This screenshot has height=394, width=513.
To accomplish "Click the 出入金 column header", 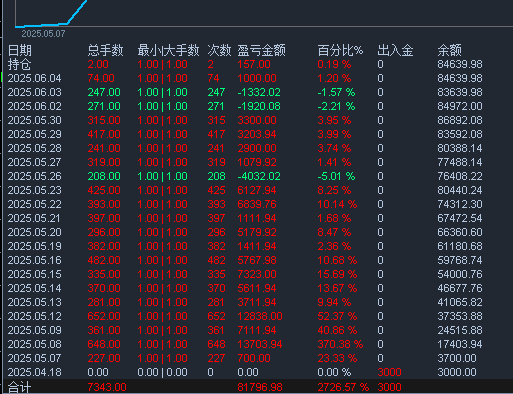I will tap(395, 50).
